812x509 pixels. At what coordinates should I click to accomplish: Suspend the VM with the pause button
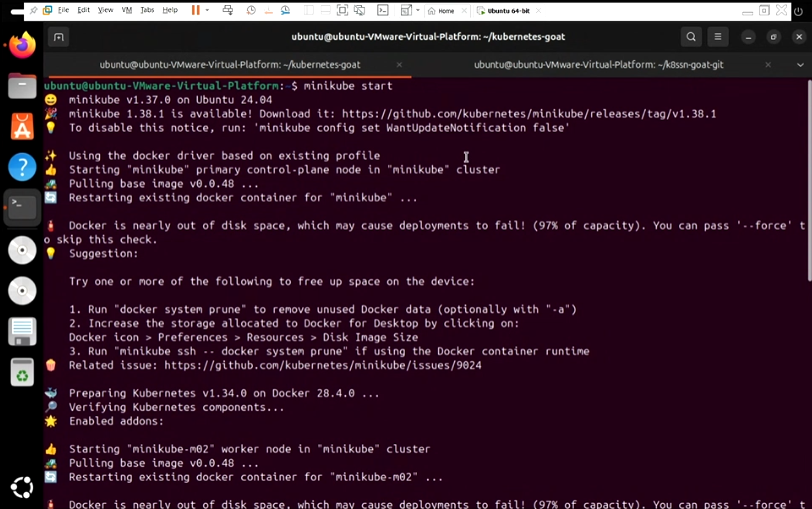196,10
